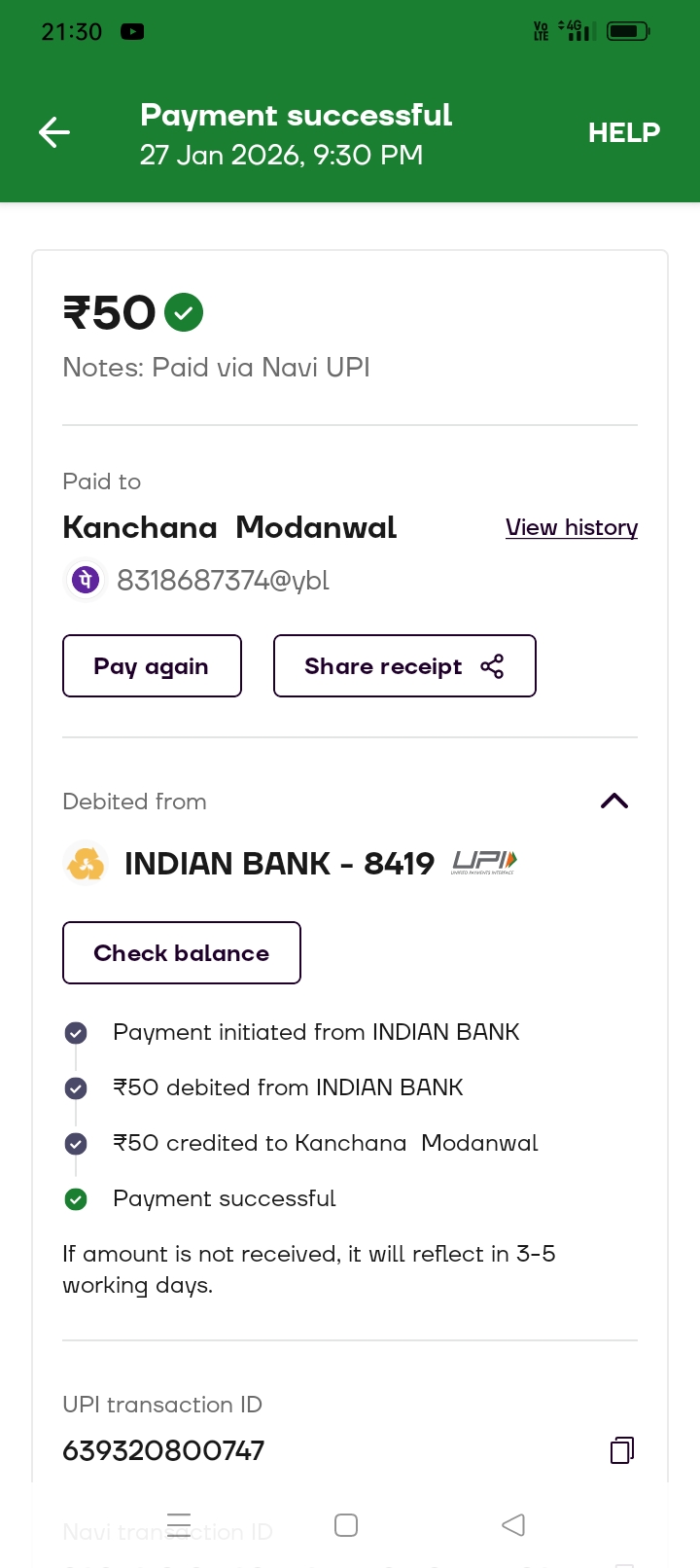Open Android recent apps menu button
Viewport: 700px width, 1568px height.
pos(179,1524)
